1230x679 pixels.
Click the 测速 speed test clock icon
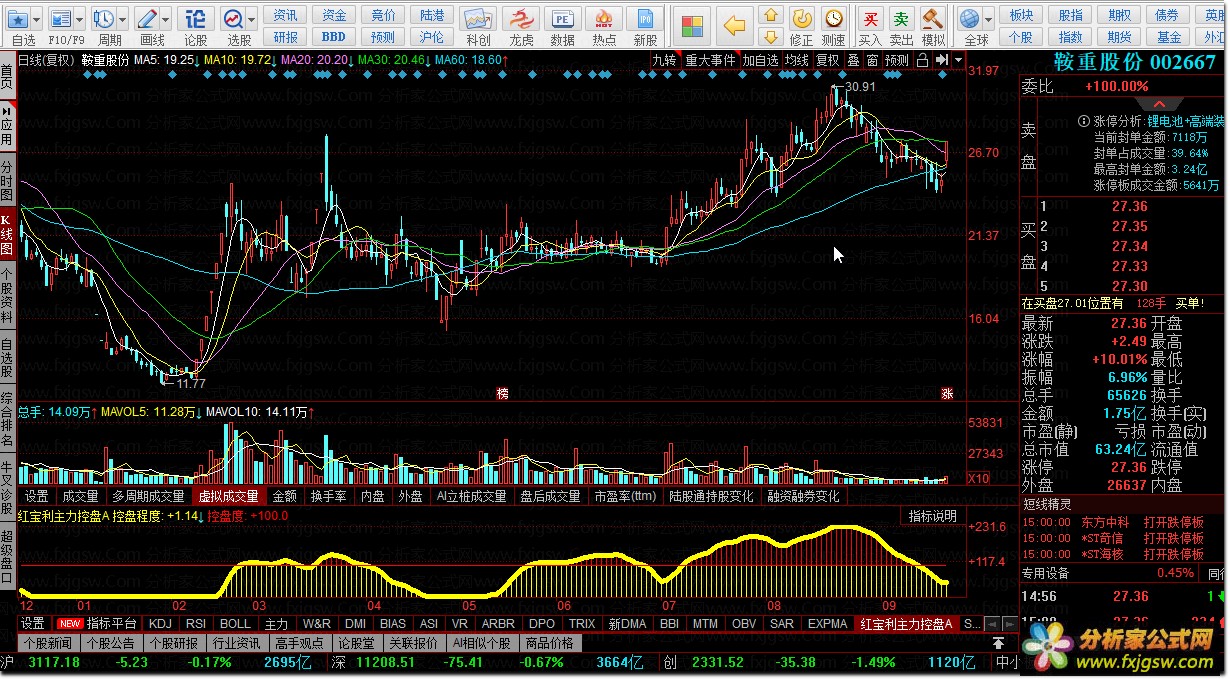click(x=833, y=17)
